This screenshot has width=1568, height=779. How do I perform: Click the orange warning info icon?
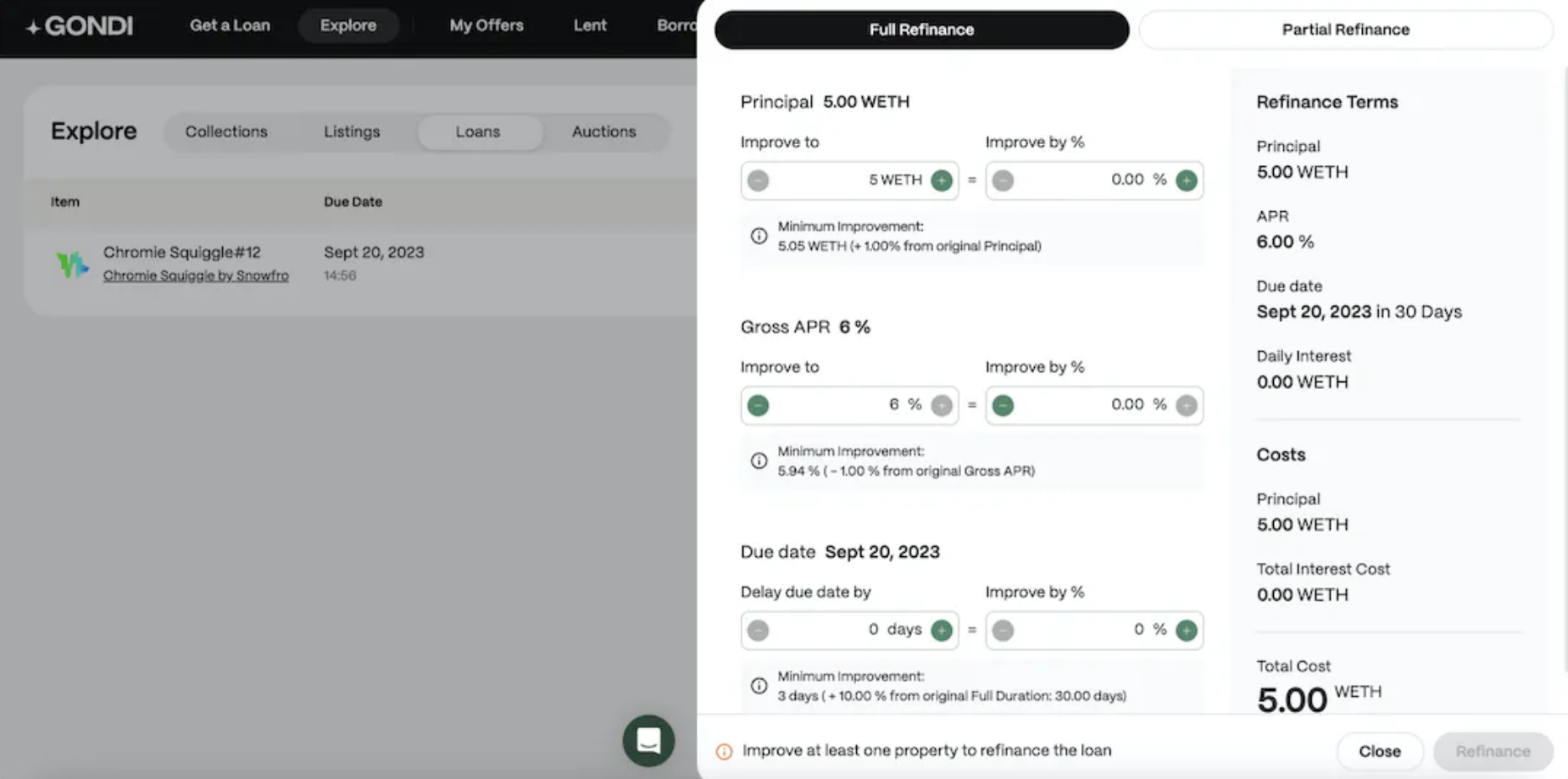tap(724, 751)
